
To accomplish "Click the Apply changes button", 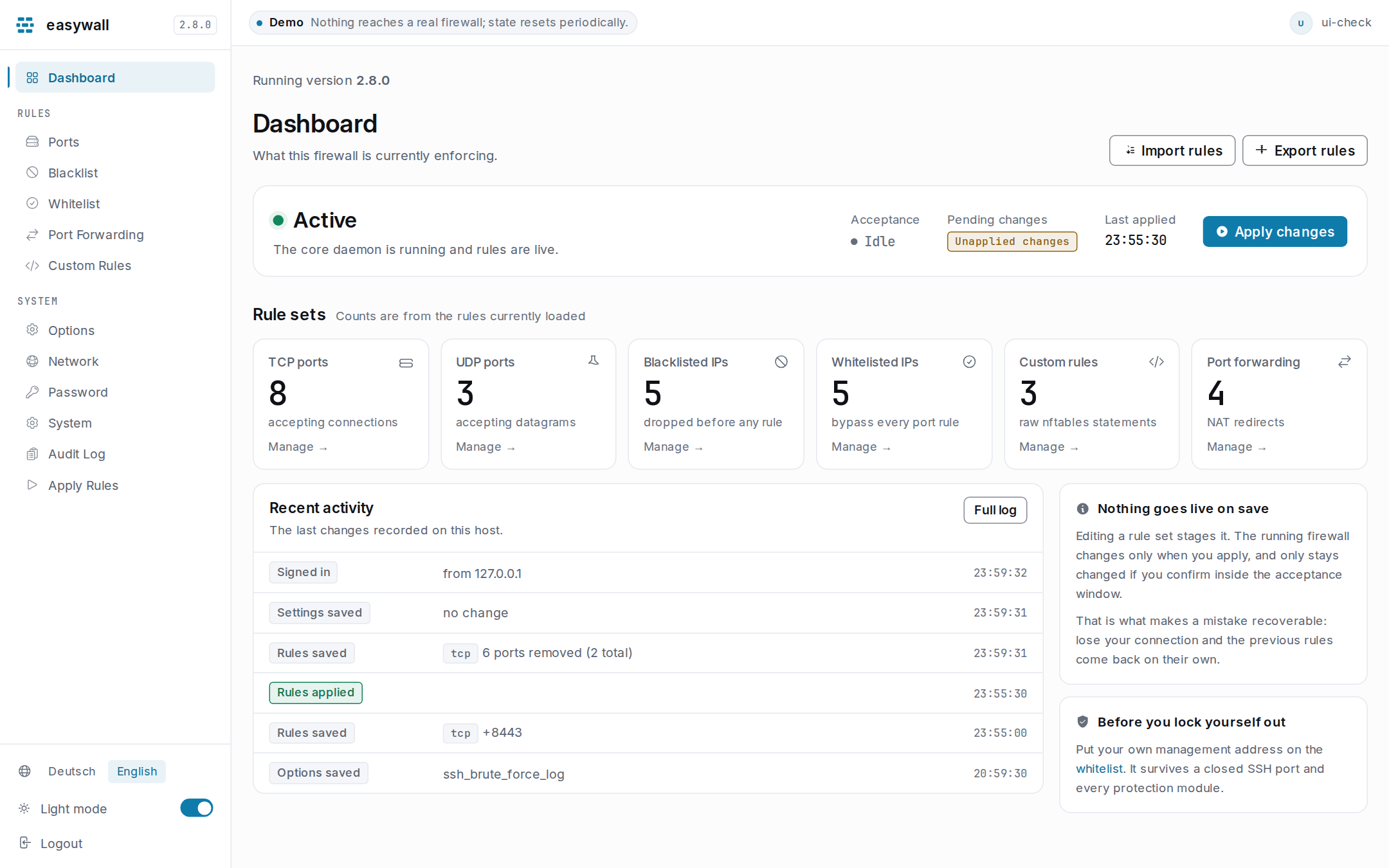I will click(1275, 231).
